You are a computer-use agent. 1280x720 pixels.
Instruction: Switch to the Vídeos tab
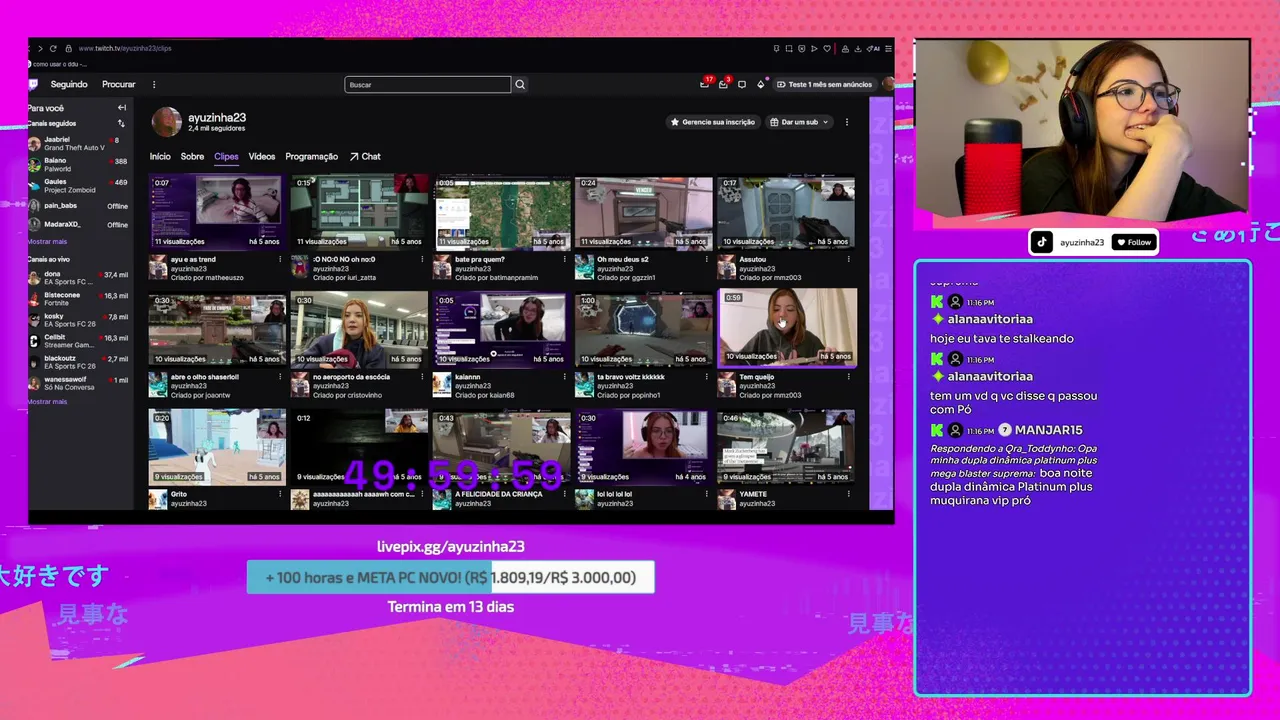click(x=262, y=157)
